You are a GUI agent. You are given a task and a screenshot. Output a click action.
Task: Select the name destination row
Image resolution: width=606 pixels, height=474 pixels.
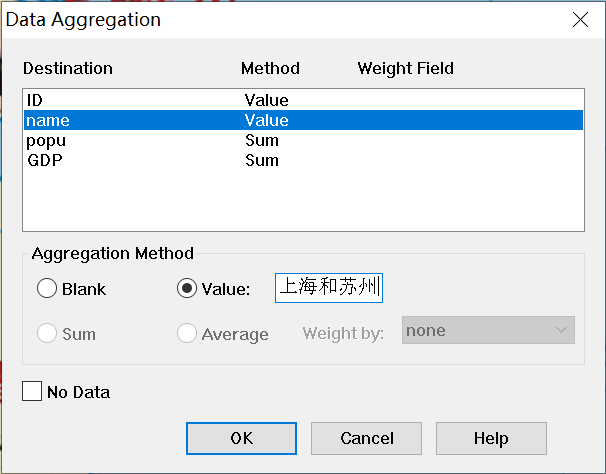[48, 120]
